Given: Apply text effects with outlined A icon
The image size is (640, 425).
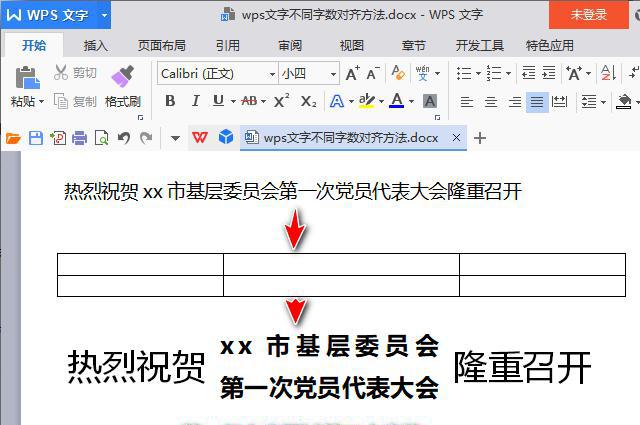Looking at the screenshot, I should tap(337, 101).
